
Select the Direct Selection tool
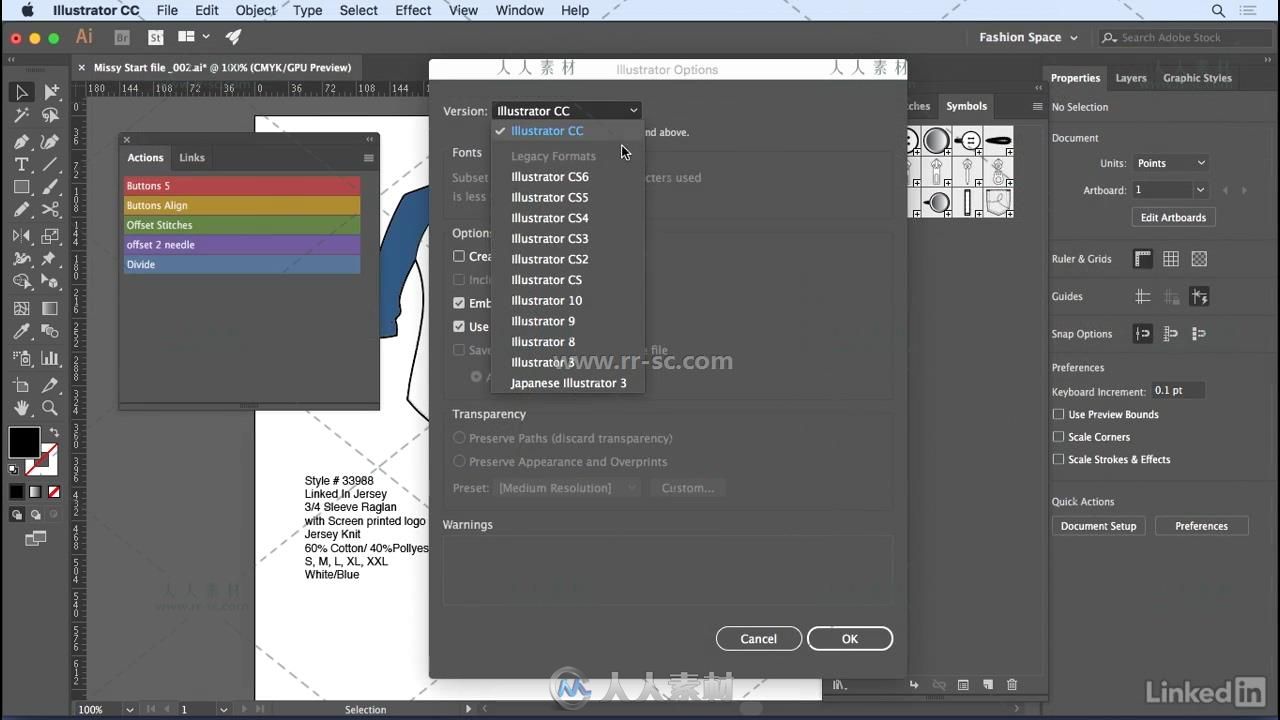(x=50, y=92)
